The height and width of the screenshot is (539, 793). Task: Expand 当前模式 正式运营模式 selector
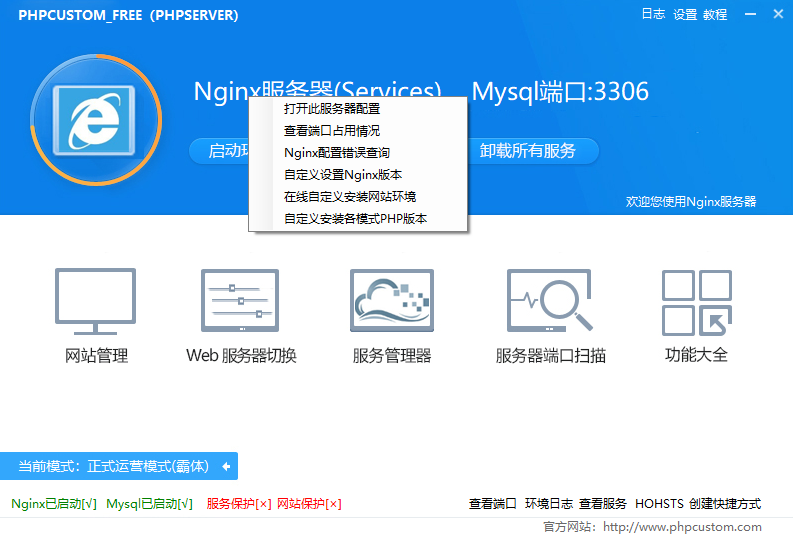[x=119, y=466]
